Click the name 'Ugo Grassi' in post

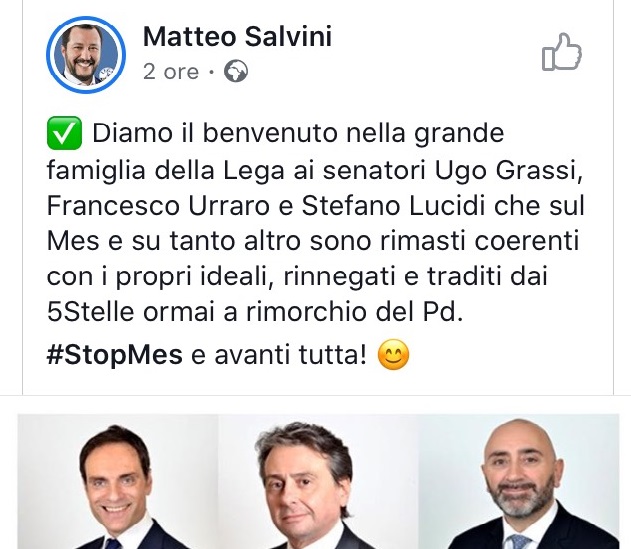(509, 171)
